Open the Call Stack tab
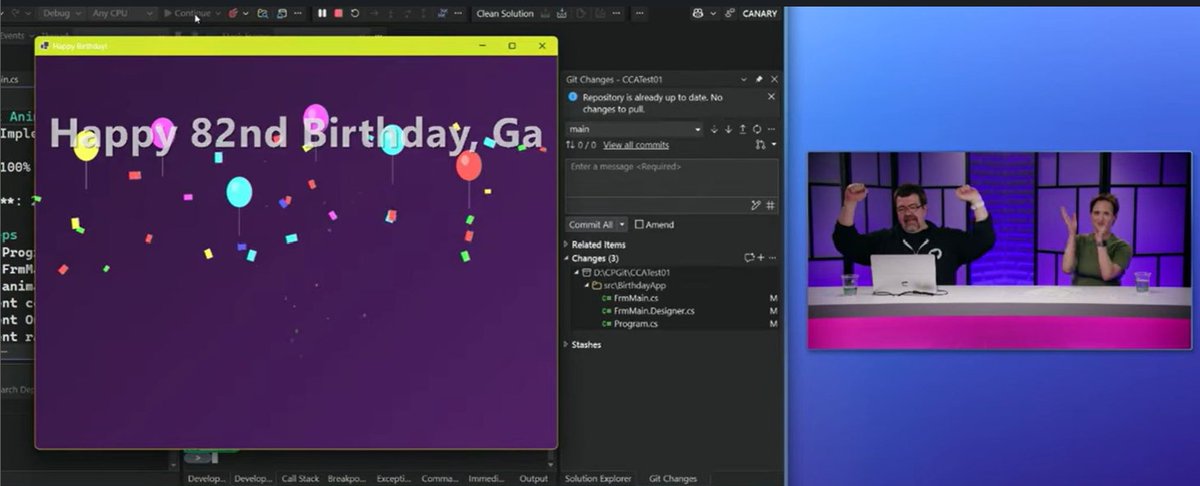Image resolution: width=1200 pixels, height=486 pixels. pyautogui.click(x=300, y=478)
